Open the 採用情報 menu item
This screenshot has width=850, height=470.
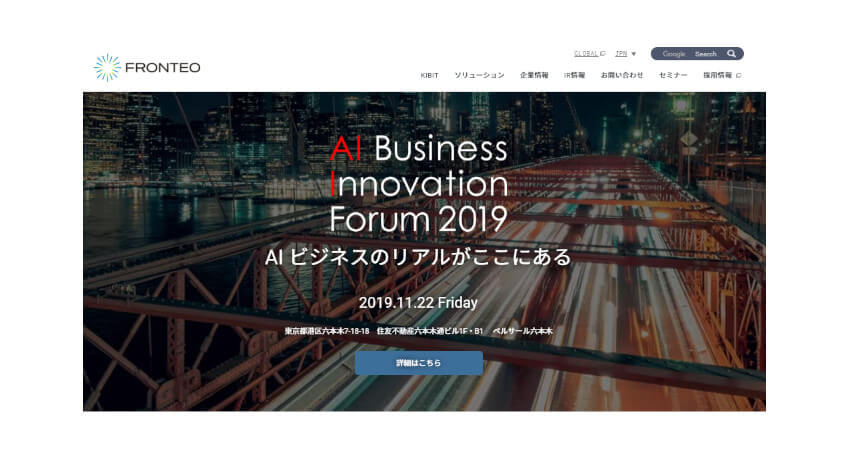point(718,75)
